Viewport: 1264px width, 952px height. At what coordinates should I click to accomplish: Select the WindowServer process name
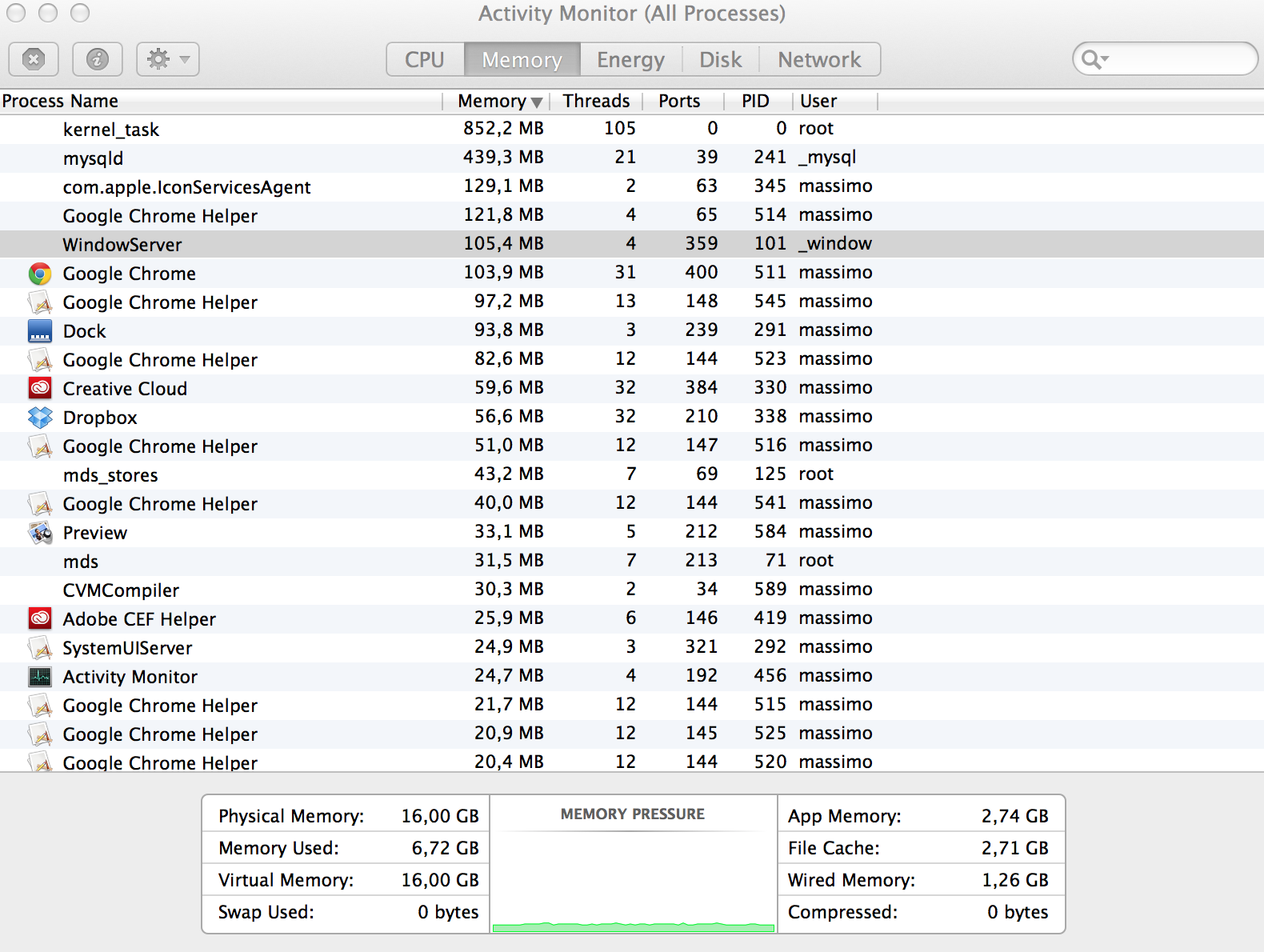[122, 245]
